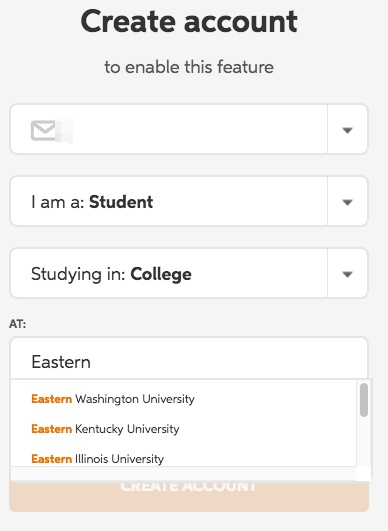The width and height of the screenshot is (388, 531).
Task: Click the 'AT:' field label
Action: coord(18,324)
